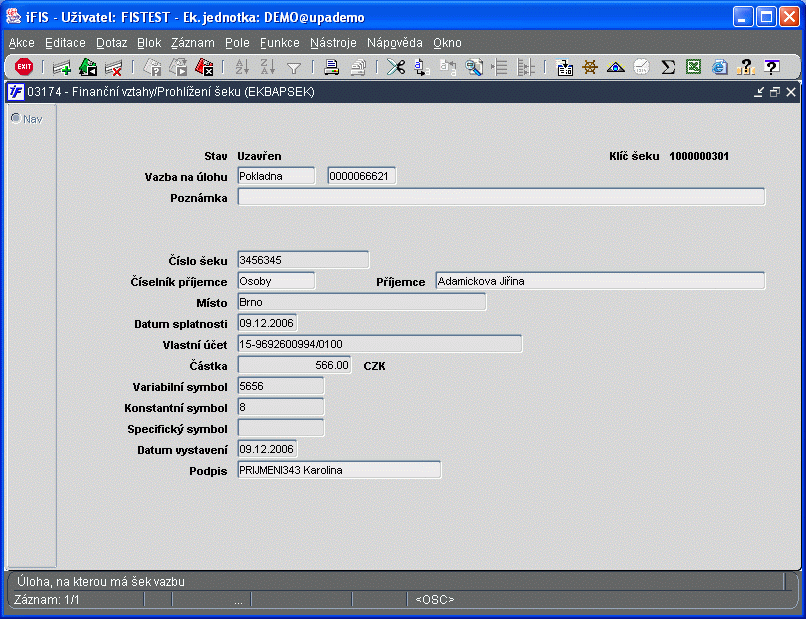
Task: Click the insert record icon with green plus
Action: pyautogui.click(x=62, y=67)
